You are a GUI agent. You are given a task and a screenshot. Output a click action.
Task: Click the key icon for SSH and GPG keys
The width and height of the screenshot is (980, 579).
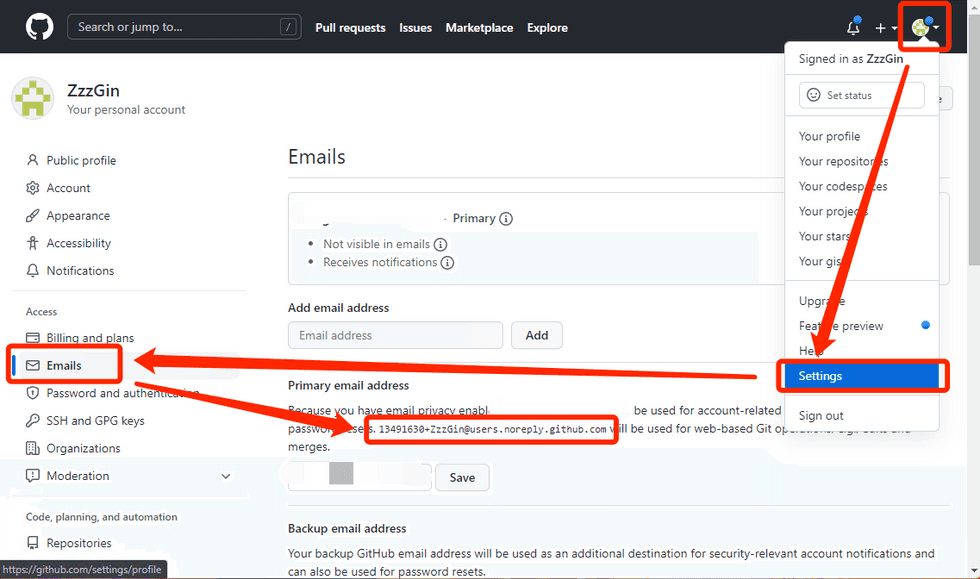pos(32,420)
